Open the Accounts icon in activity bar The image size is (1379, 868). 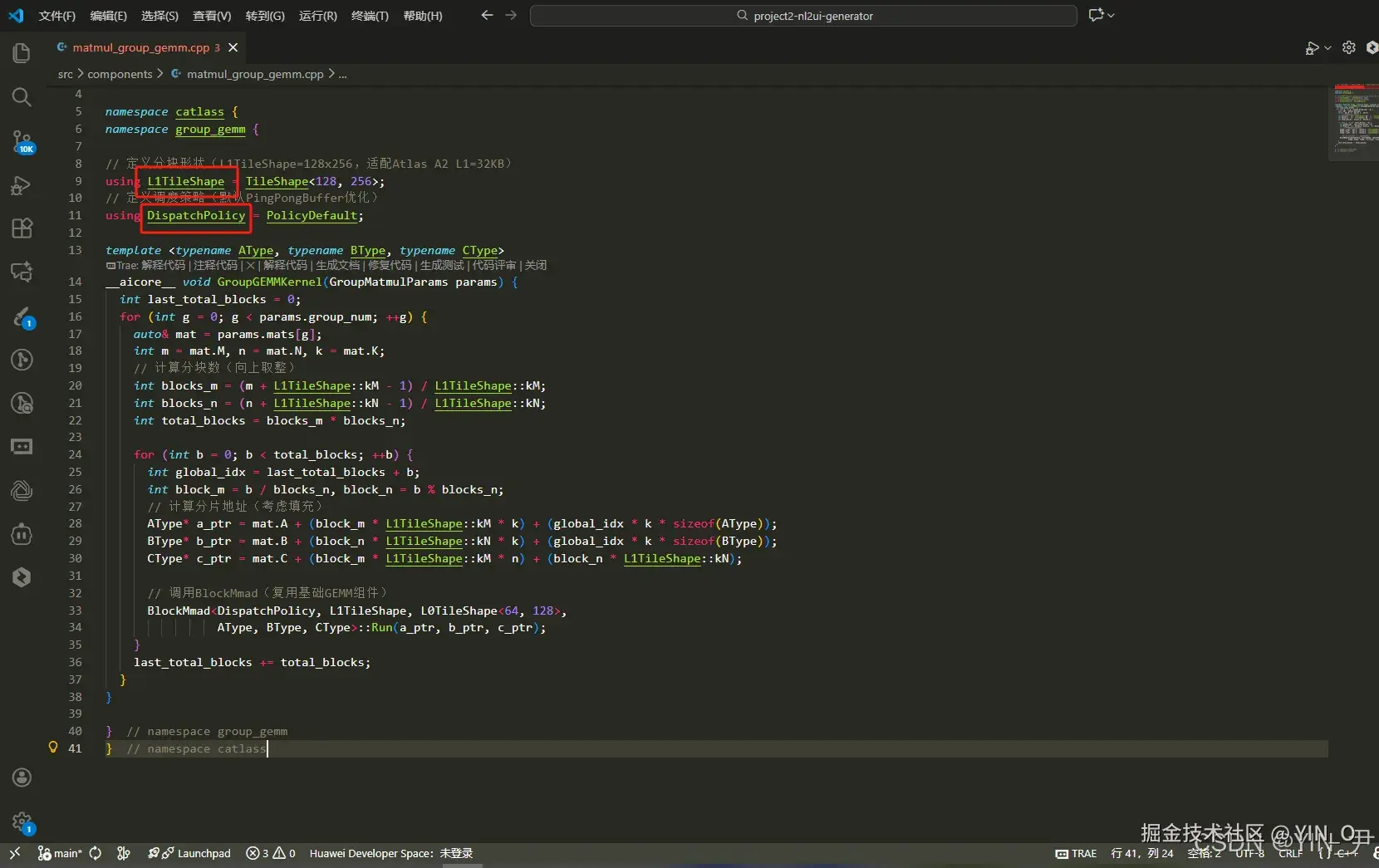point(22,777)
